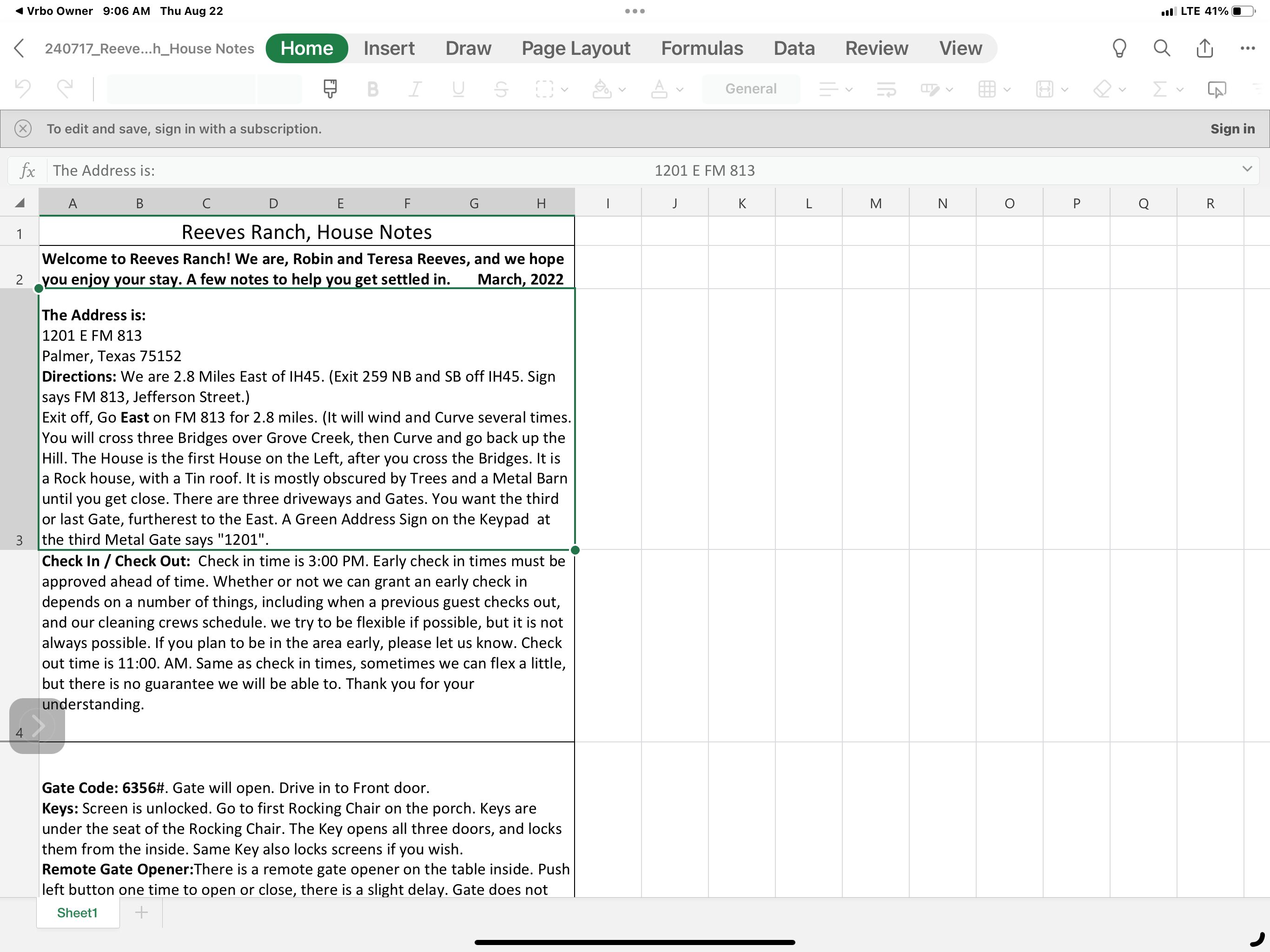Screen dimensions: 1270x952
Task: Click the insert/delete cells icon
Action: [x=1045, y=89]
